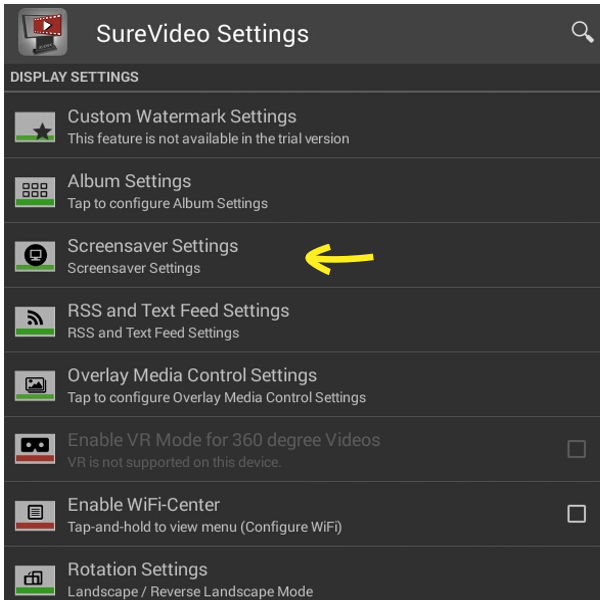Open Album Settings entry

[x=302, y=190]
